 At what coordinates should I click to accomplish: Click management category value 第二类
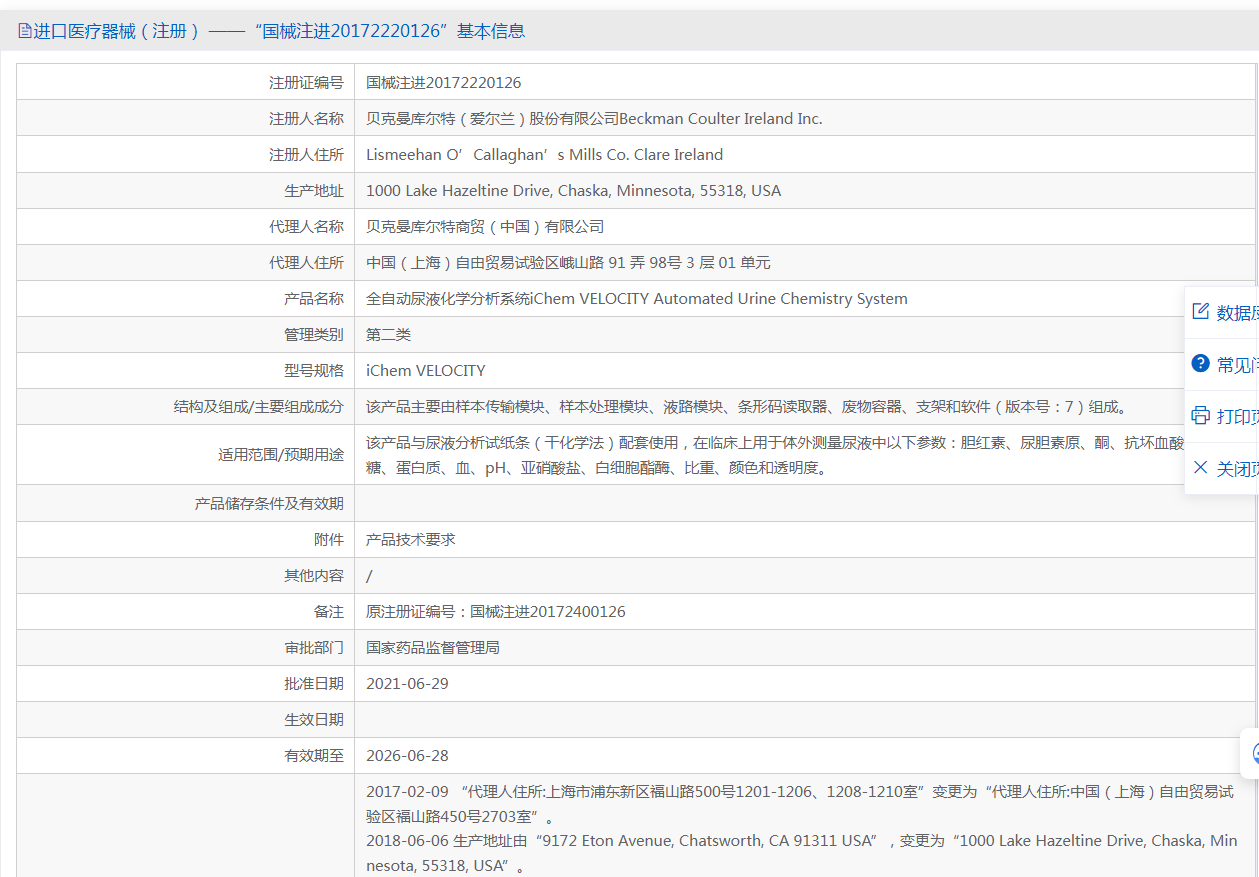pyautogui.click(x=388, y=335)
